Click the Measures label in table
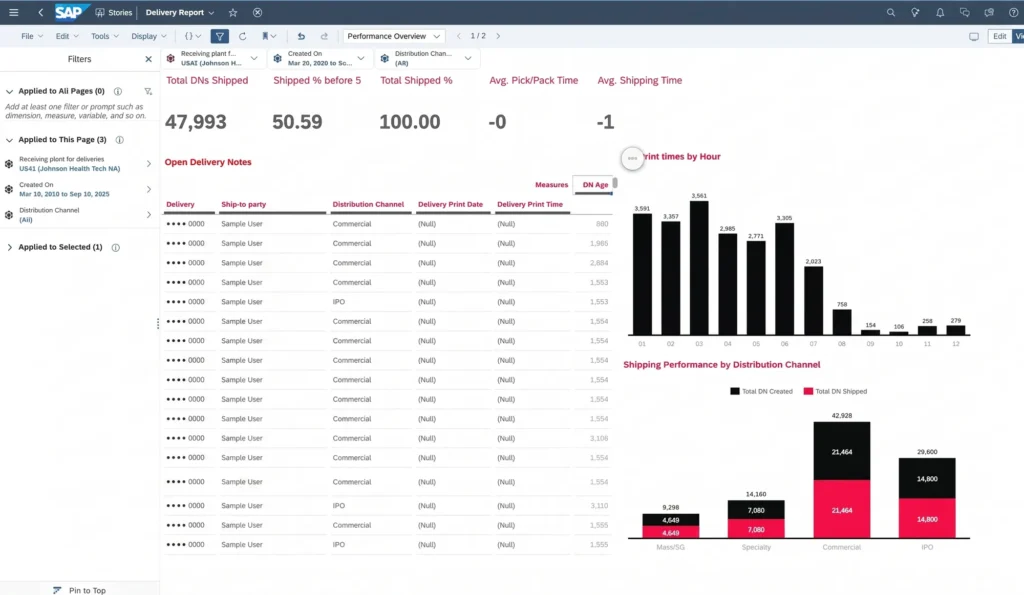This screenshot has width=1024, height=595. click(x=551, y=185)
